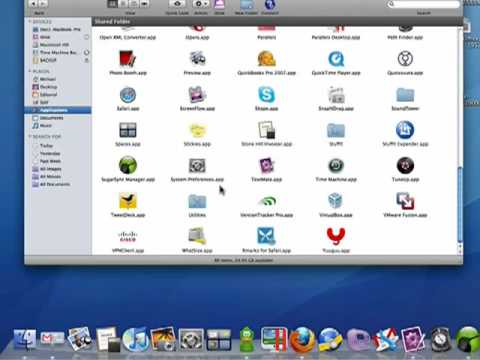
Task: Open iTunes from the Dock
Action: [135, 339]
